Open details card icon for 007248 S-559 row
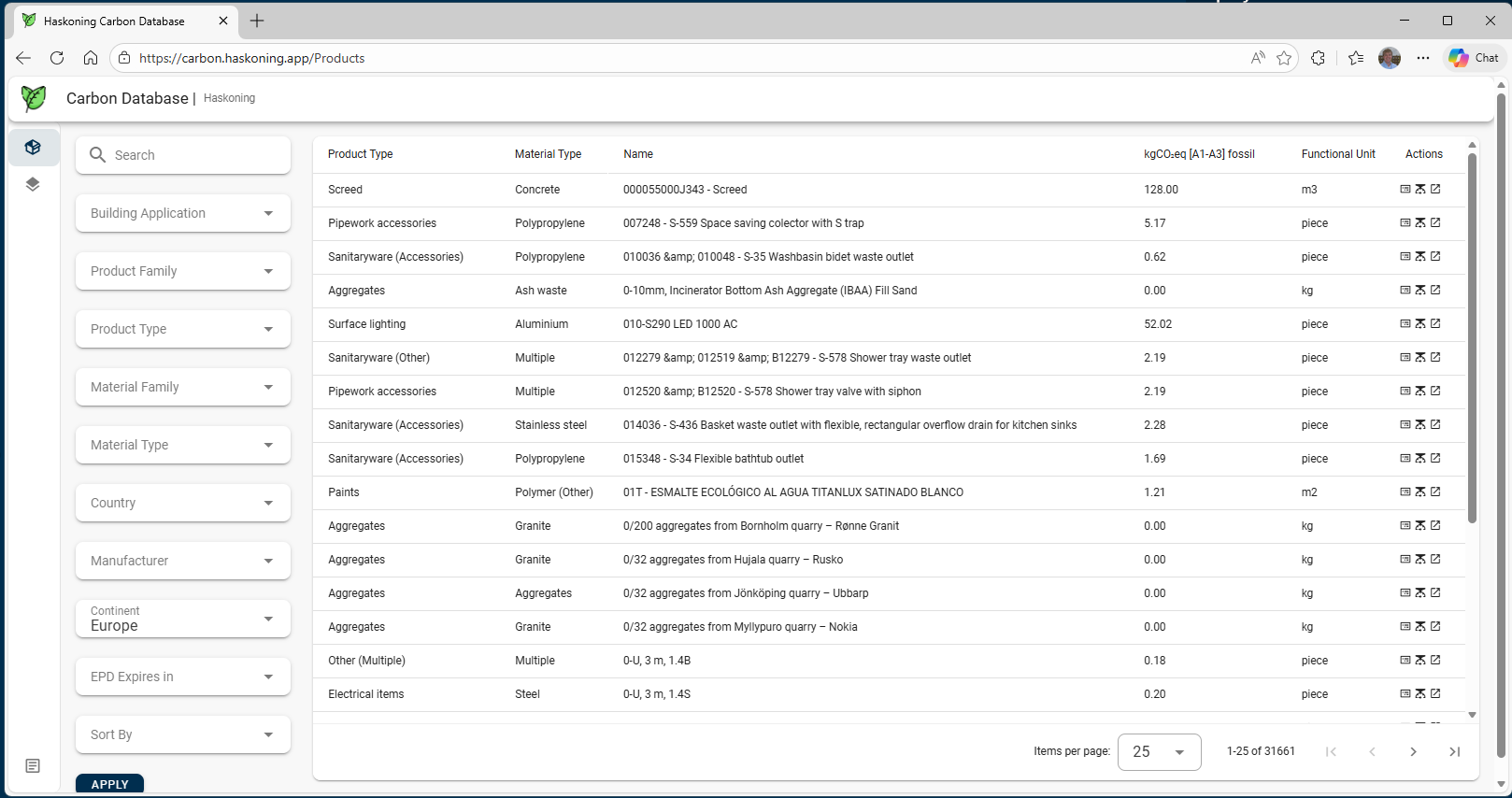Image resolution: width=1512 pixels, height=798 pixels. [1405, 222]
